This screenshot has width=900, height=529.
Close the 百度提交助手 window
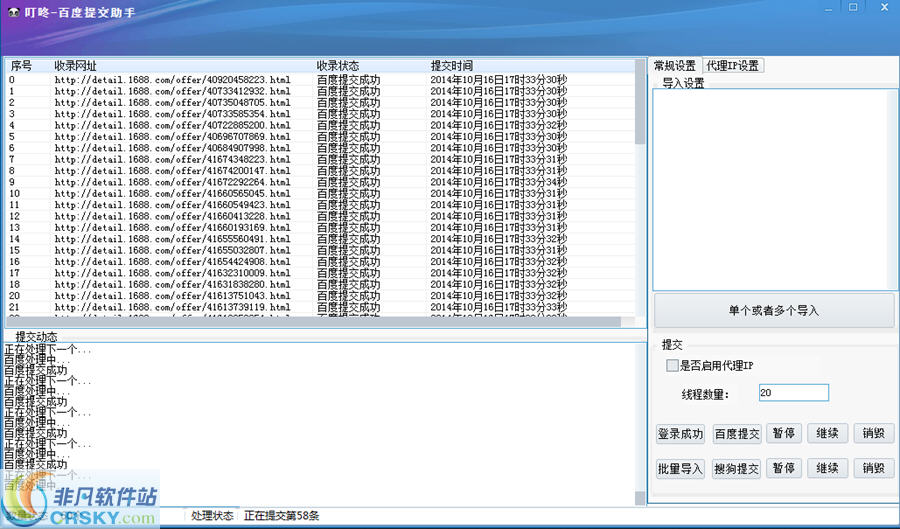(x=885, y=7)
